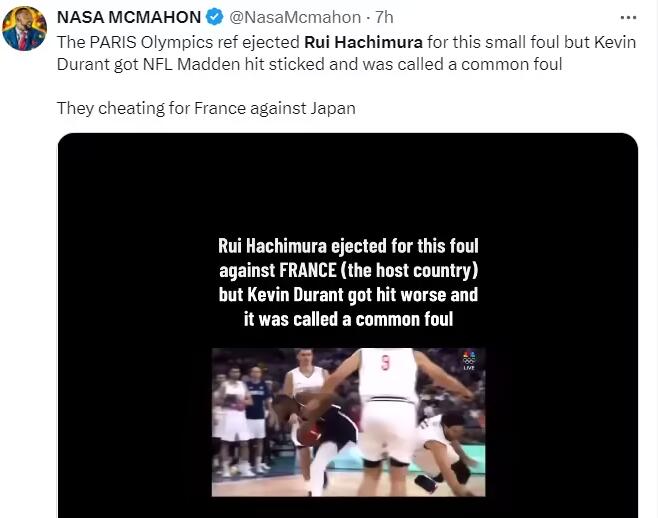Click the video caption about Rui Hachimura
658x518 pixels.
348,282
